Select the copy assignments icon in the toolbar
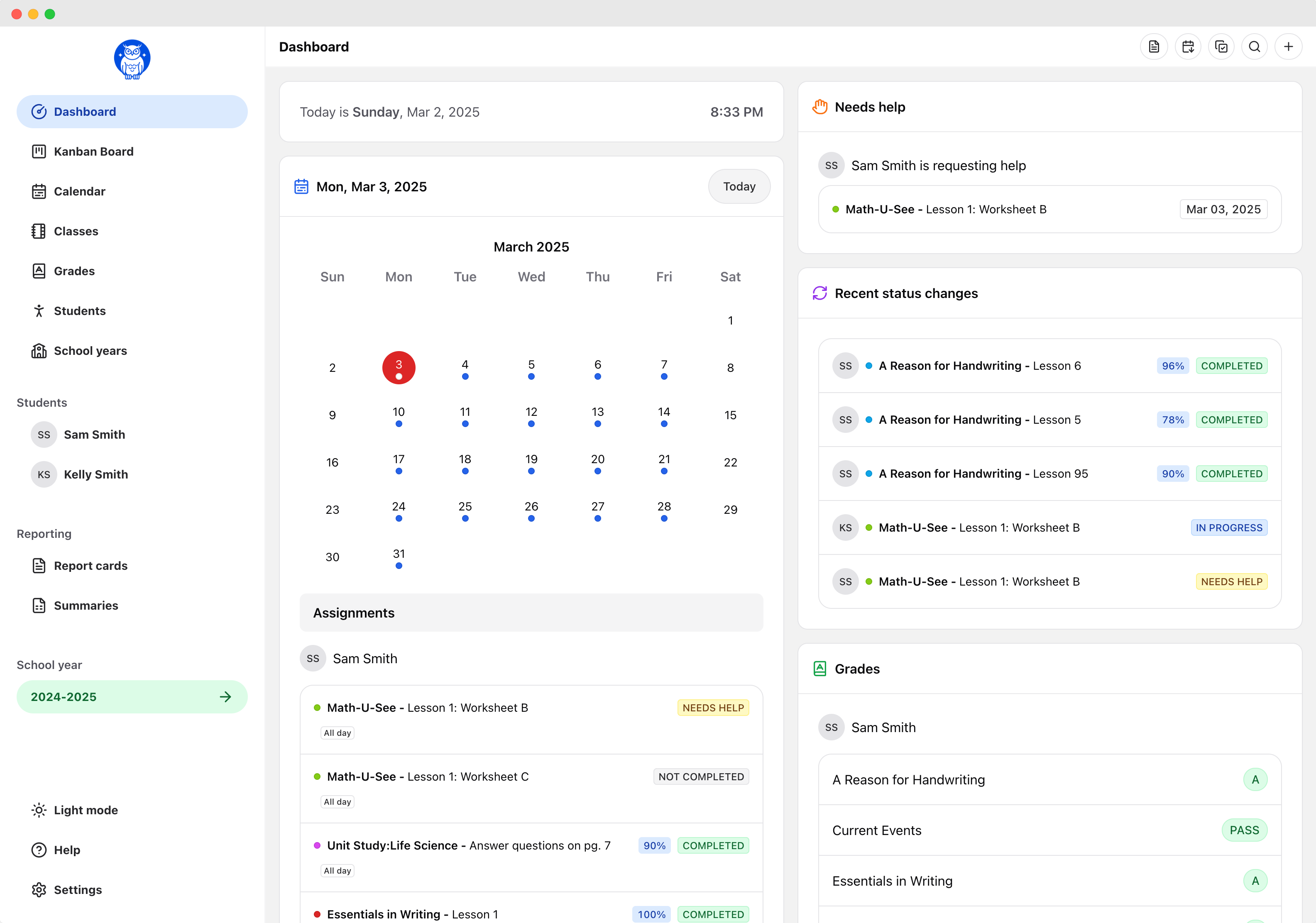 click(1221, 46)
